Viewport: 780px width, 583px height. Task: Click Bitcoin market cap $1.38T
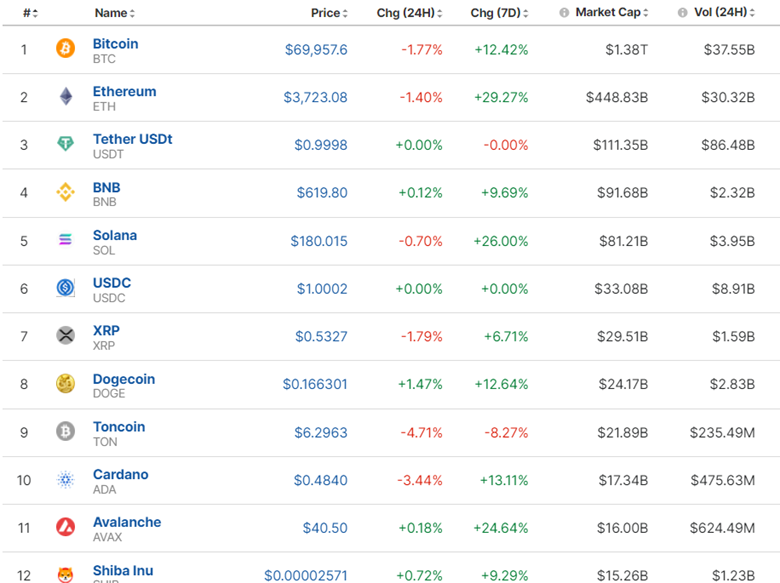tap(626, 50)
